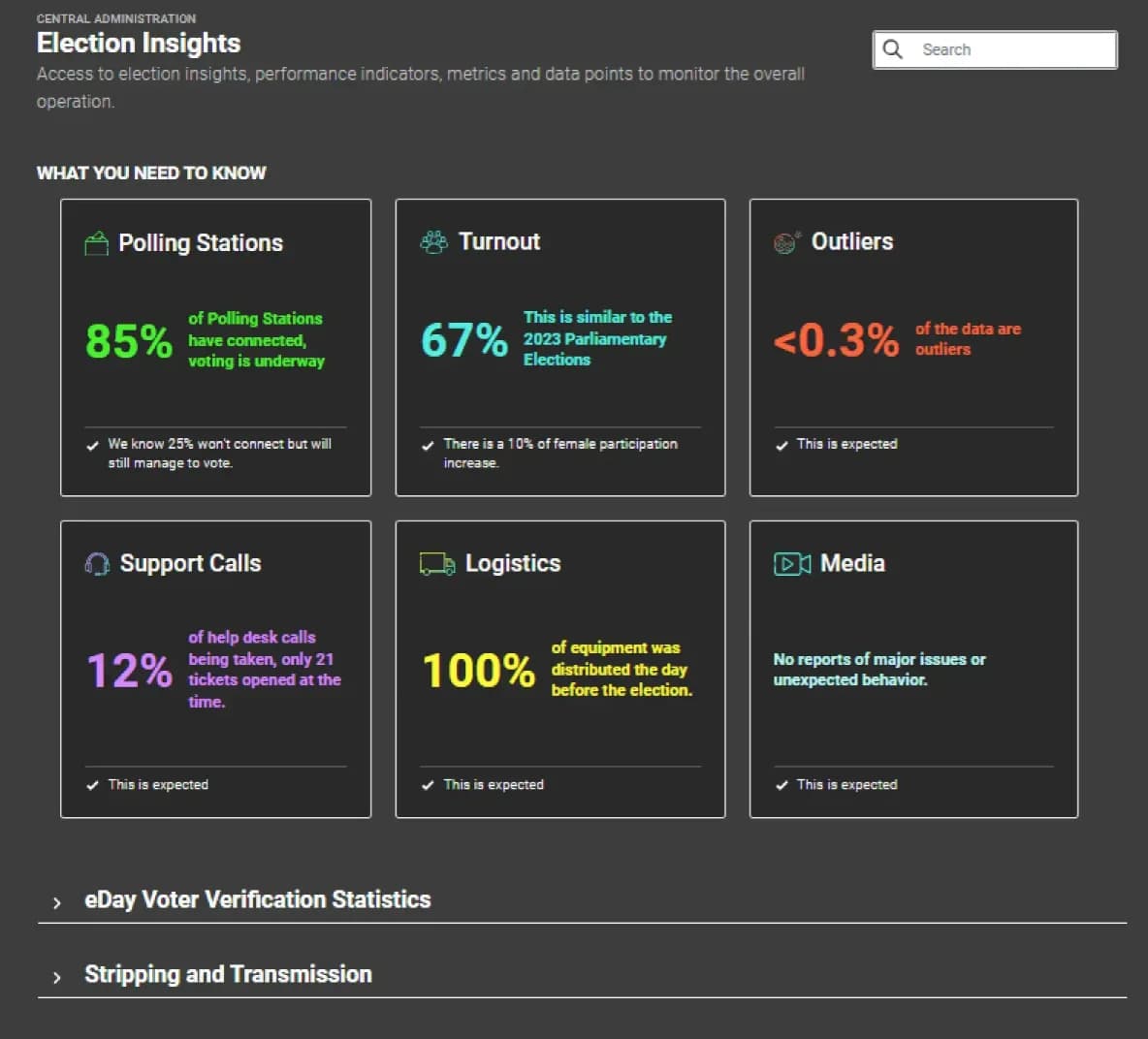Image resolution: width=1148 pixels, height=1039 pixels.
Task: Expand Stripping and Transmission chevron
Action: tap(57, 978)
